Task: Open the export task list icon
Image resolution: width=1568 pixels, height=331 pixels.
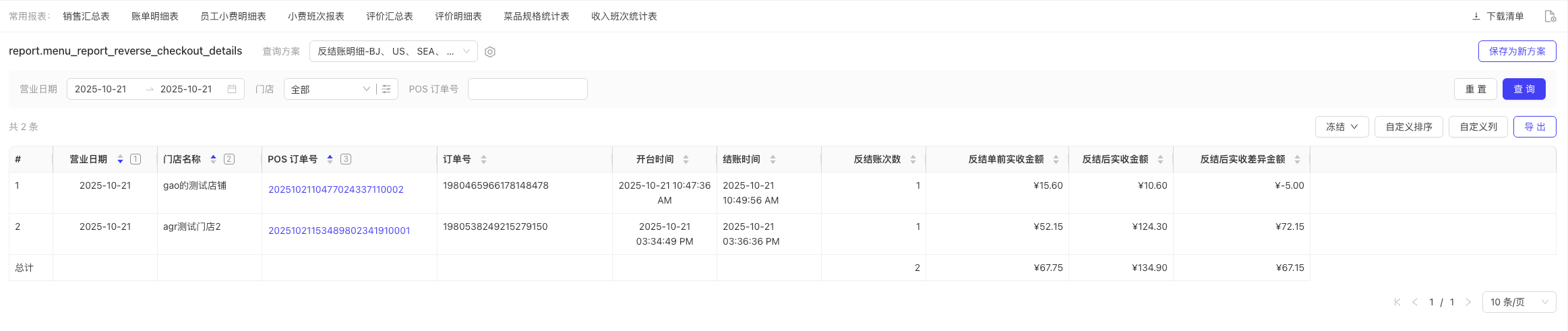Action: [x=1550, y=16]
